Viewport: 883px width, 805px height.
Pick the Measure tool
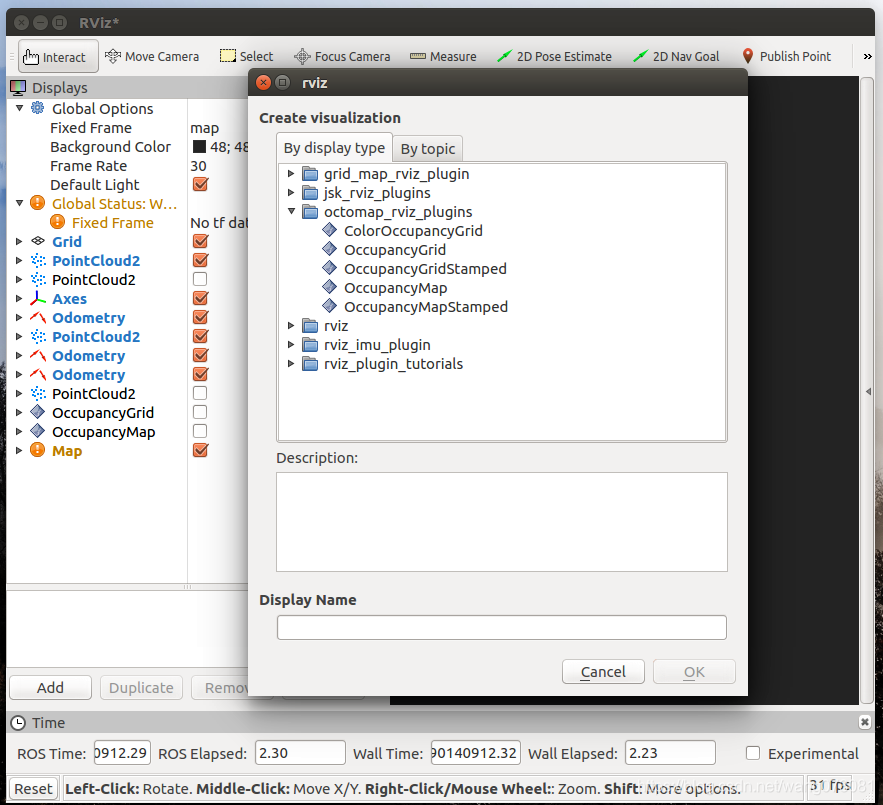click(x=443, y=56)
